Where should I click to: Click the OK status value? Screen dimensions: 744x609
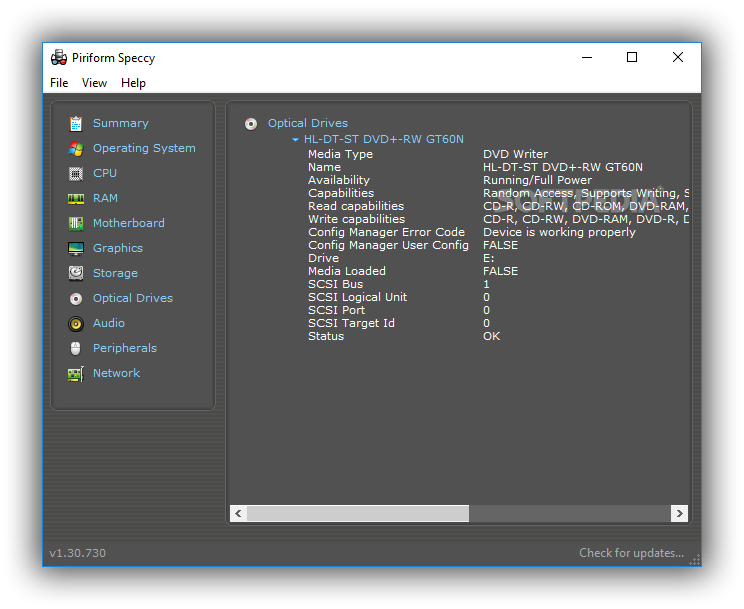click(x=492, y=336)
